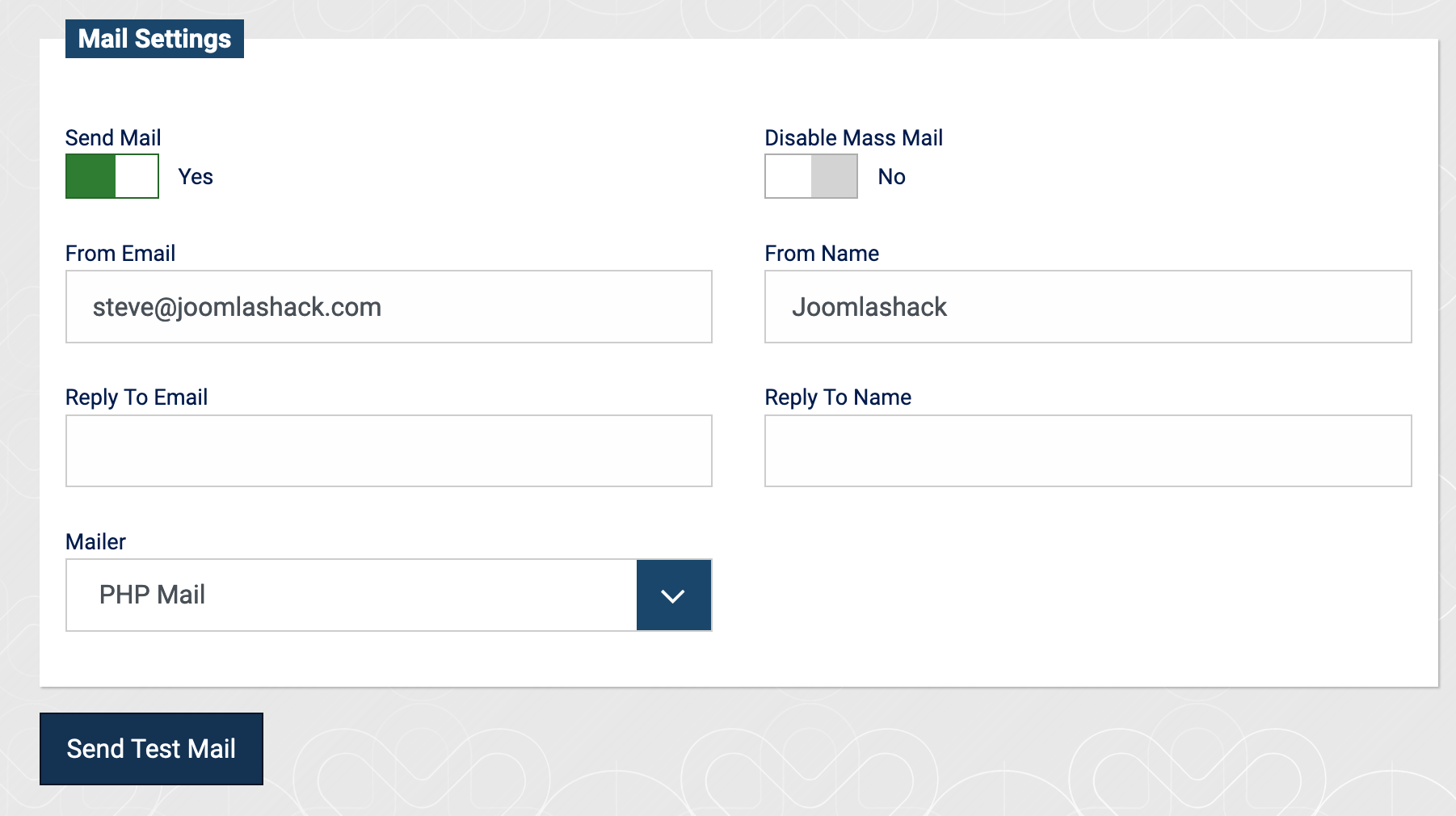
Task: Click into the From Name field
Action: pyautogui.click(x=1088, y=307)
